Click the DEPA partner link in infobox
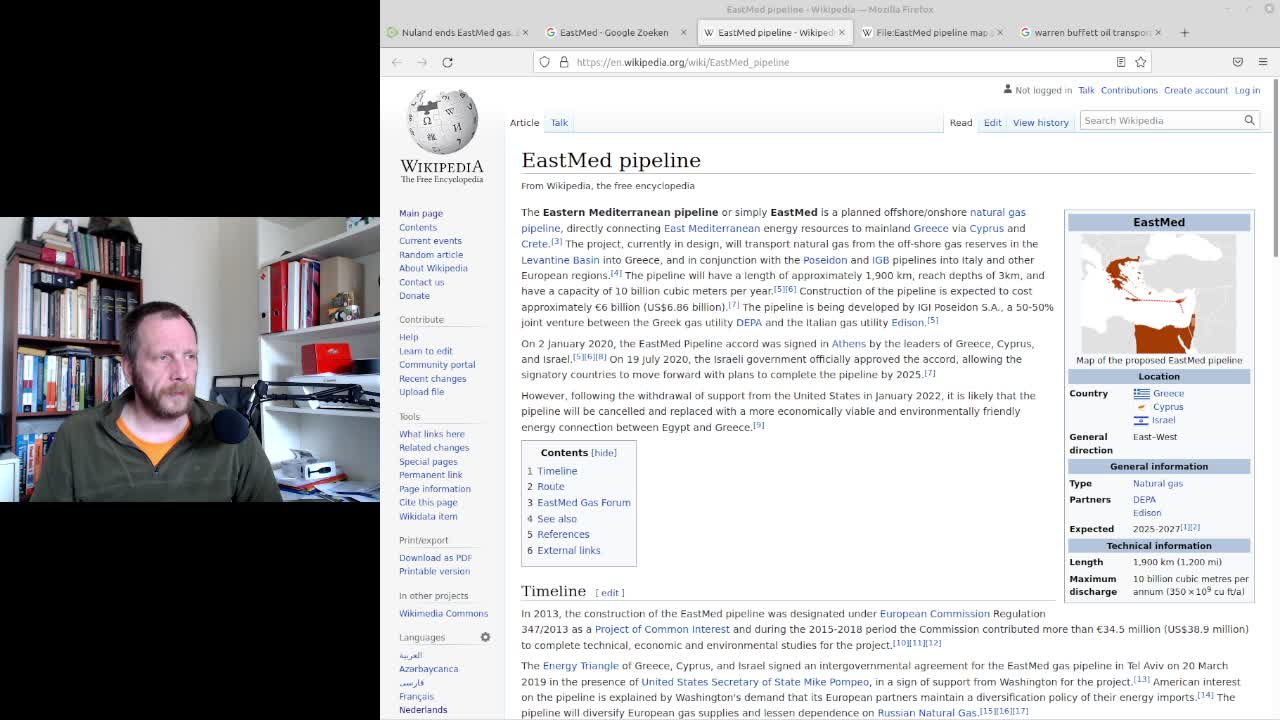Screen dimensions: 1280x720 pos(1144,500)
